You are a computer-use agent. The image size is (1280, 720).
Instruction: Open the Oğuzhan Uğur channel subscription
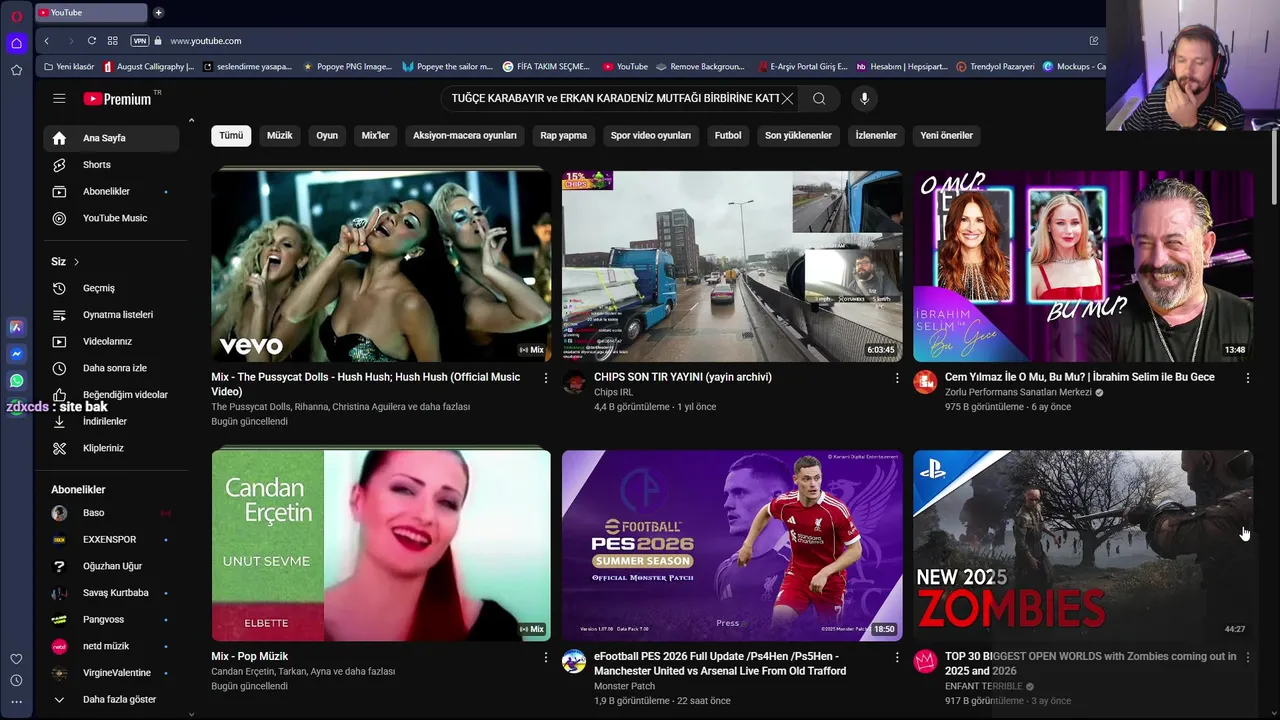[x=111, y=566]
